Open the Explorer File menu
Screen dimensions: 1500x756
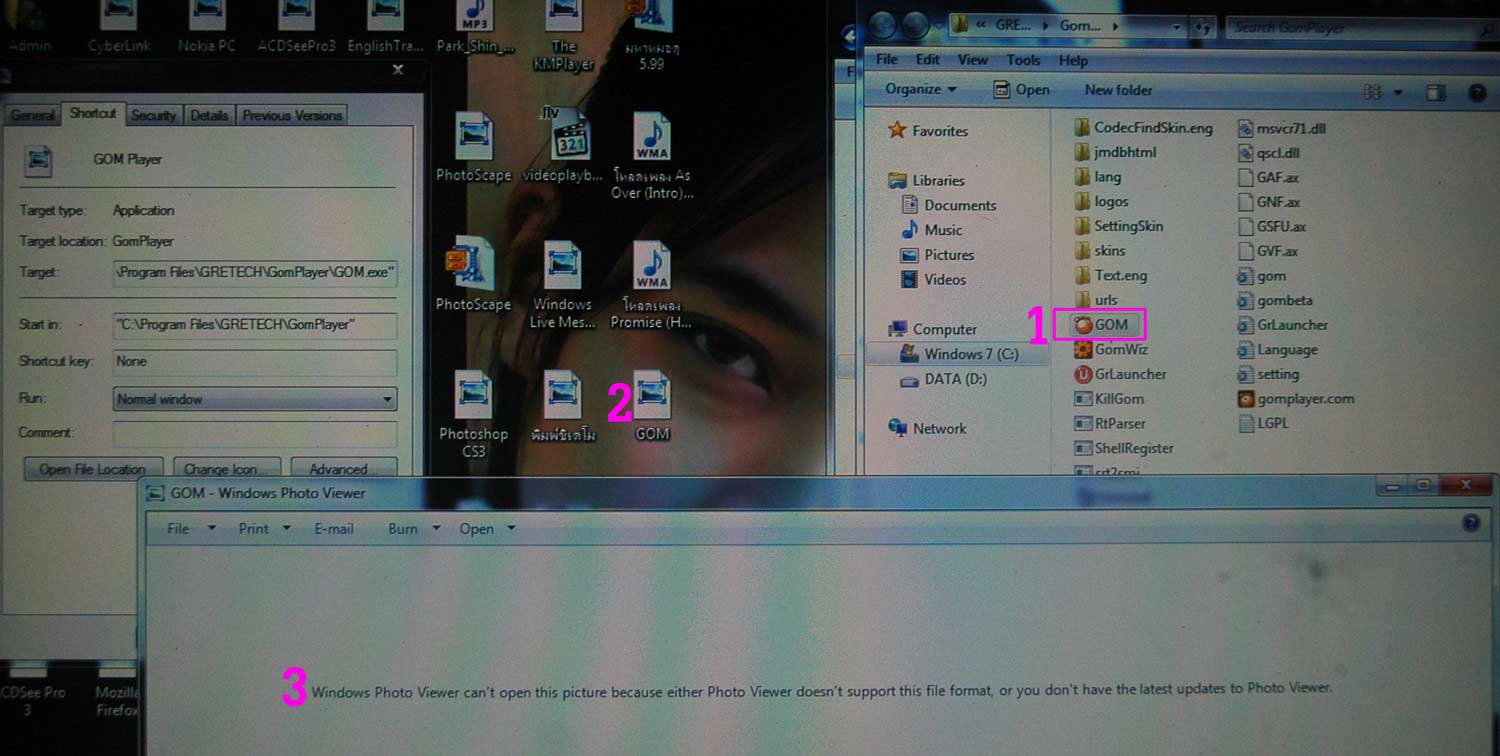pos(887,60)
